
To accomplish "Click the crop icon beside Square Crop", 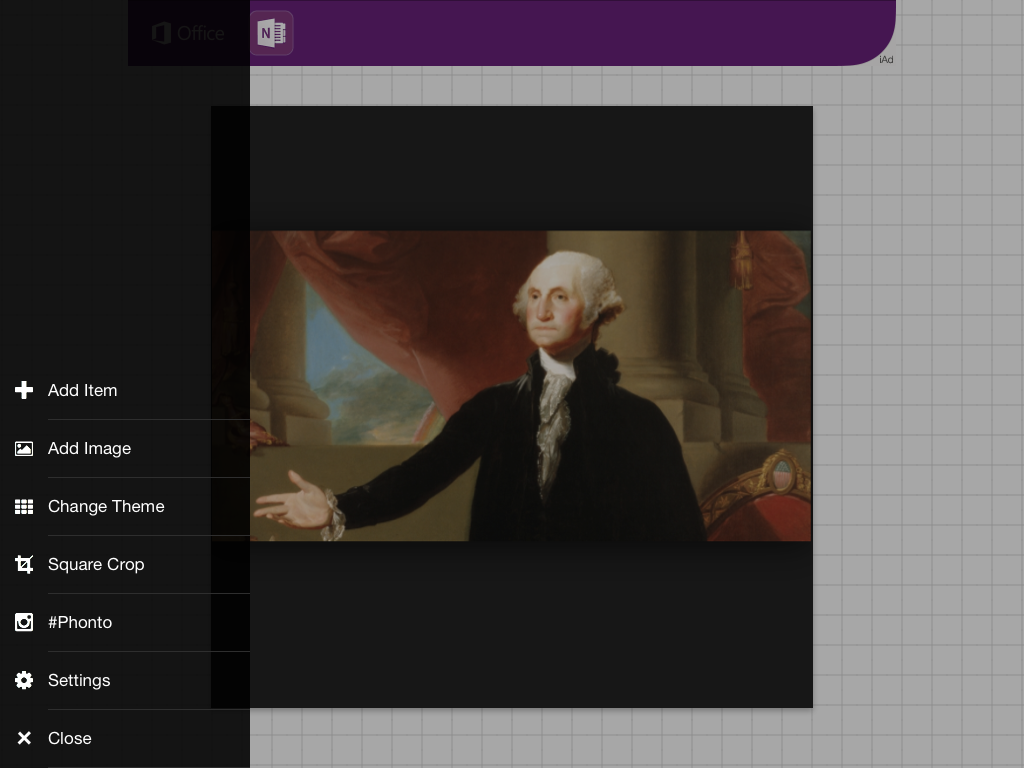I will click(24, 564).
